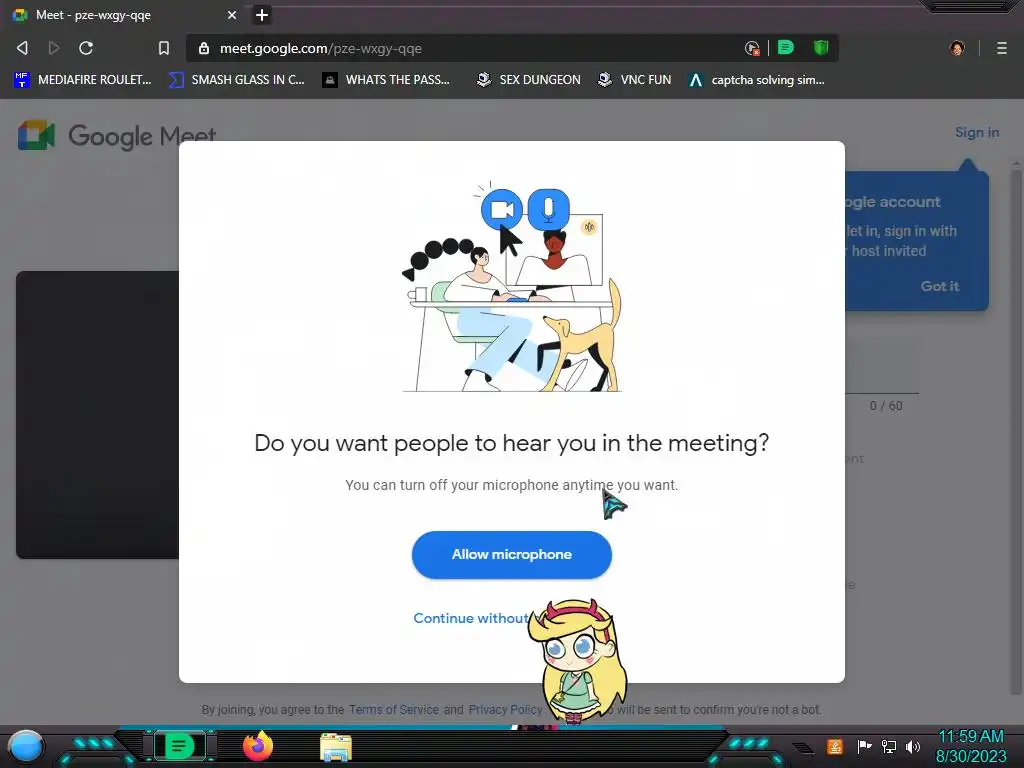Click the blue microphone icon in illustration
The height and width of the screenshot is (768, 1024).
548,209
